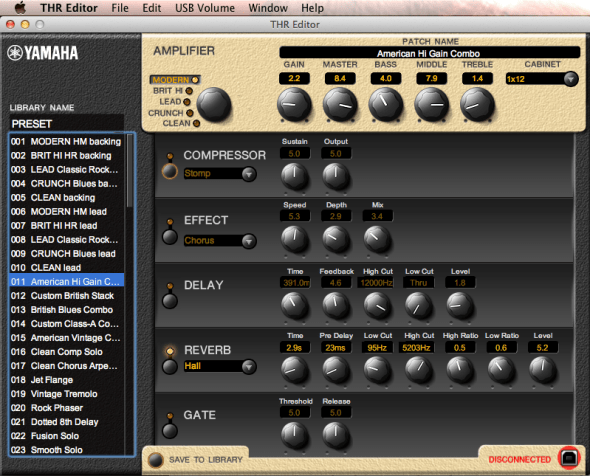Open the Compressor Stomp type dropdown
The image size is (590, 476).
click(x=220, y=173)
